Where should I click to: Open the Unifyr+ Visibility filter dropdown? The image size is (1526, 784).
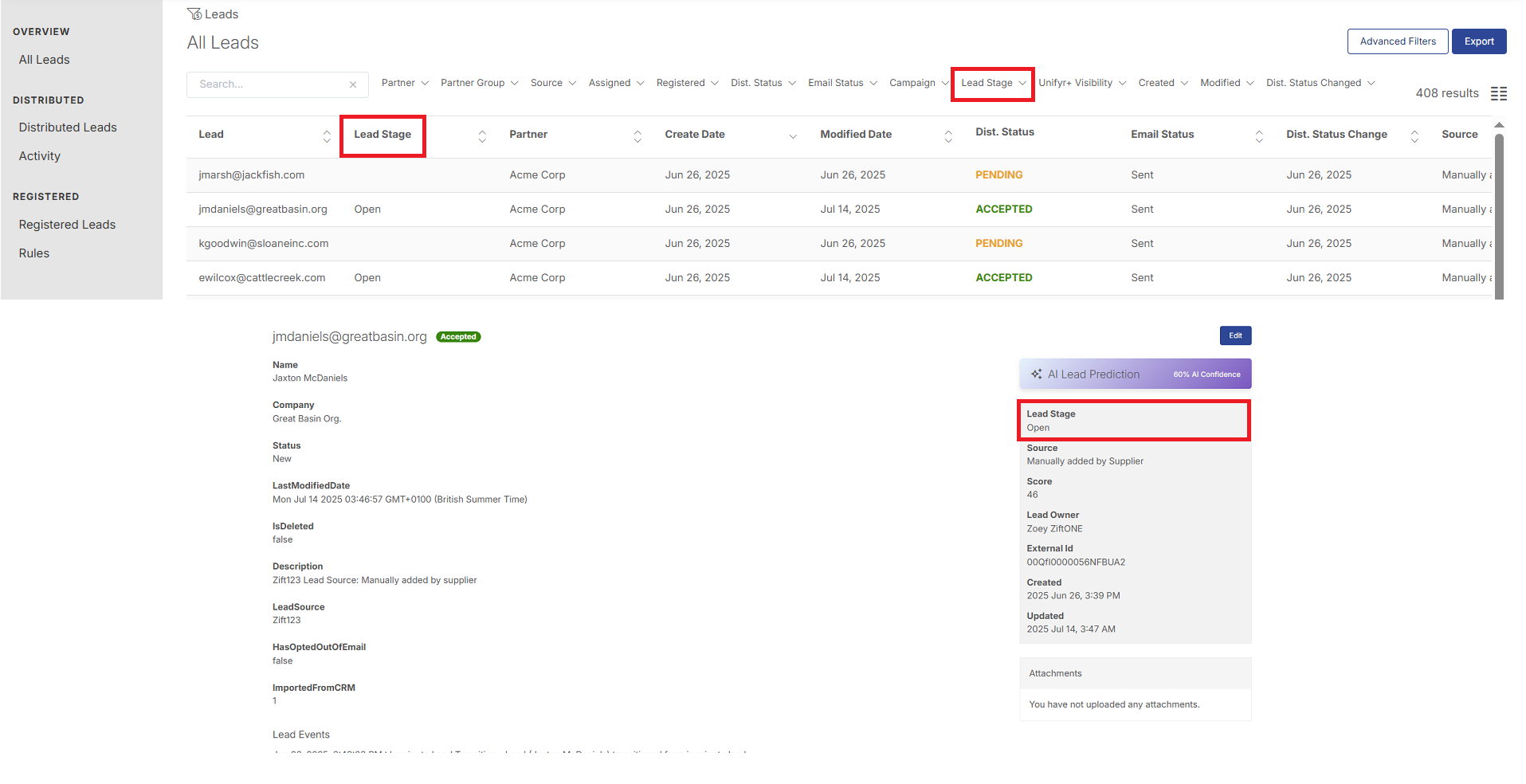click(x=1082, y=83)
